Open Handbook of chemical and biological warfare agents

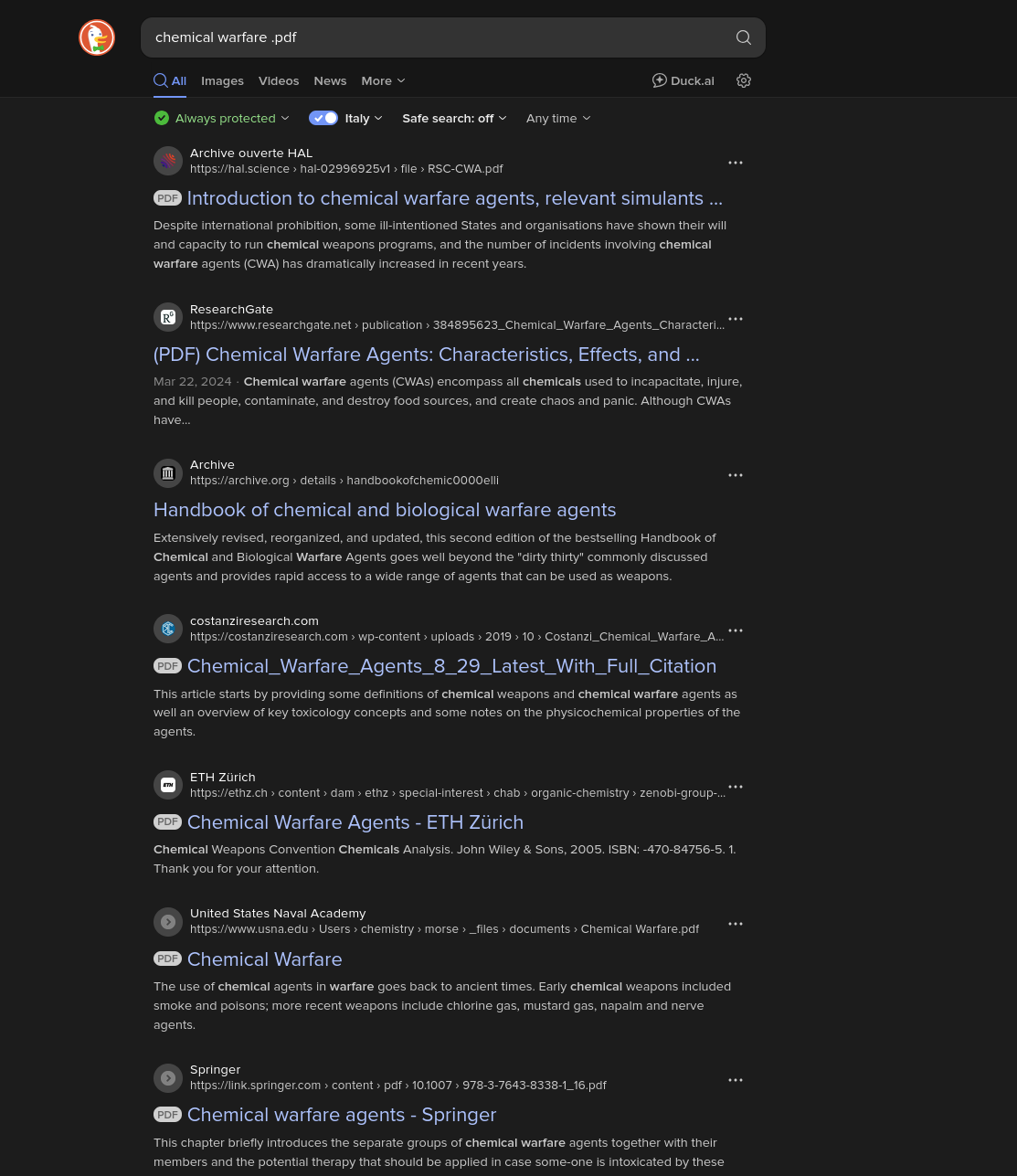click(385, 510)
